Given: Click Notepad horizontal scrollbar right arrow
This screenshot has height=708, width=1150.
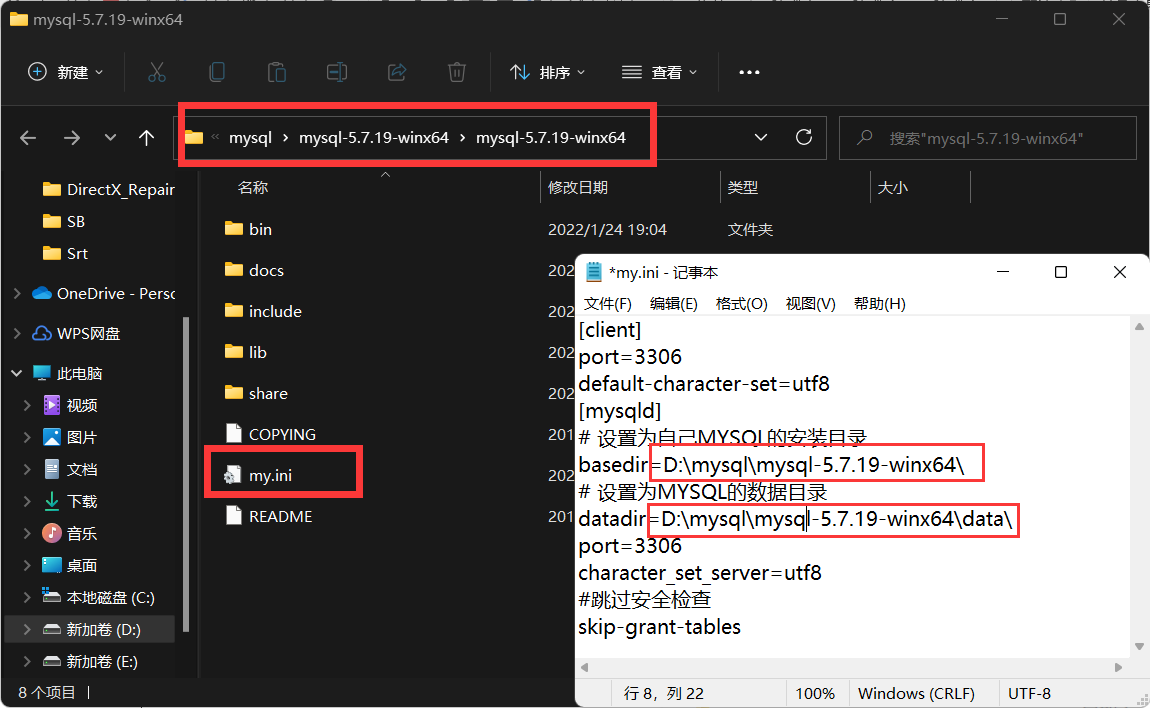Looking at the screenshot, I should [1118, 668].
